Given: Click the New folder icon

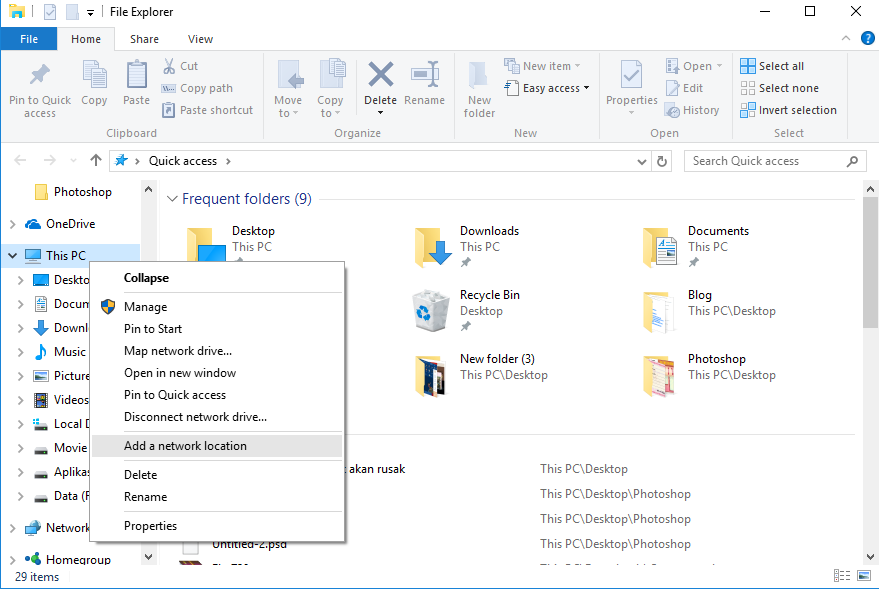Looking at the screenshot, I should 478,75.
